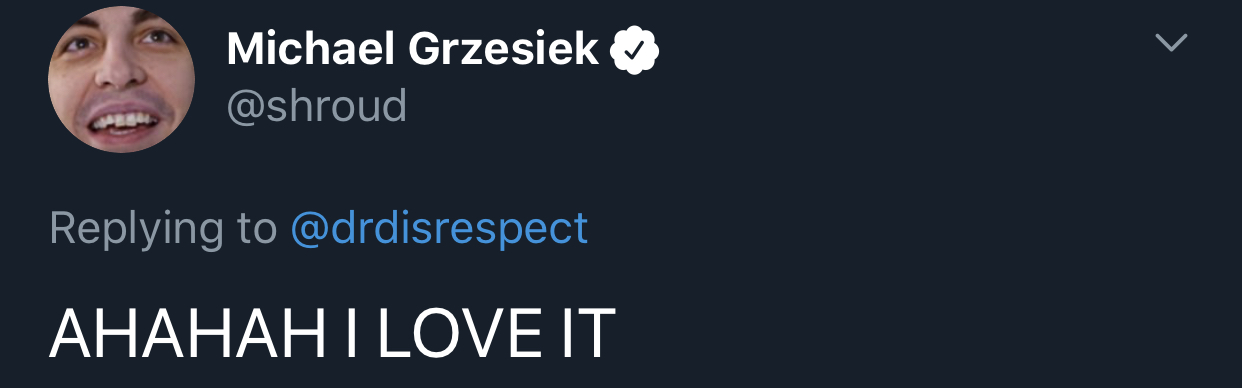This screenshot has width=1242, height=388.
Task: Toggle the tweet dropdown caret
Action: click(1171, 42)
